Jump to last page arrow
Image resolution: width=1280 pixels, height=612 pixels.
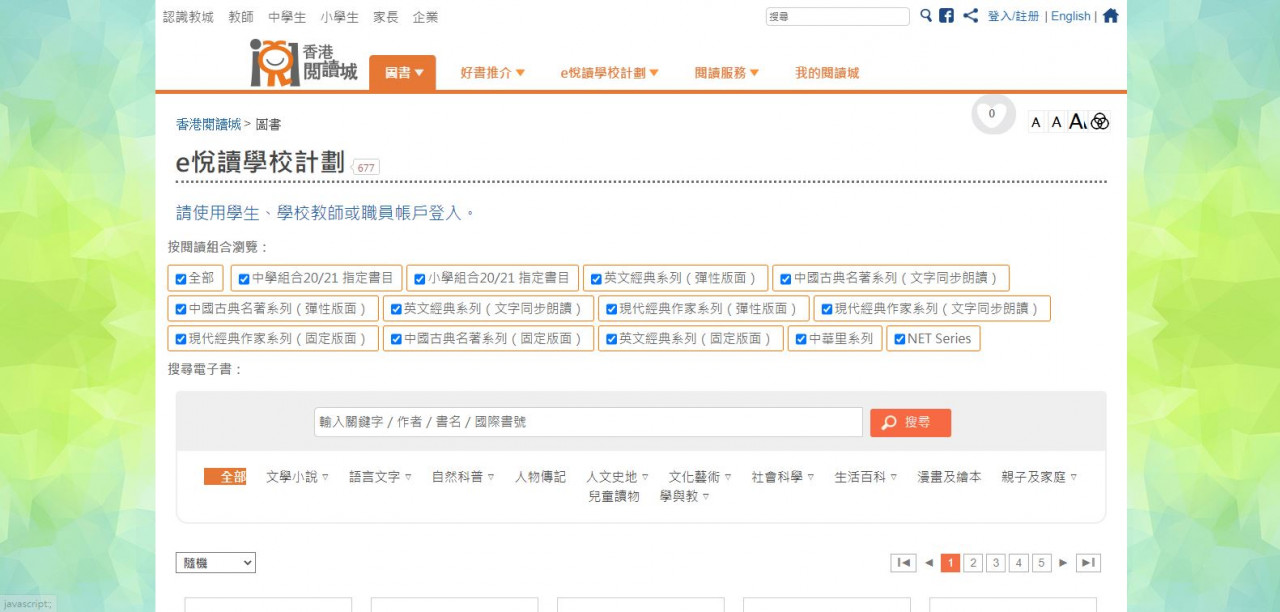click(1088, 563)
